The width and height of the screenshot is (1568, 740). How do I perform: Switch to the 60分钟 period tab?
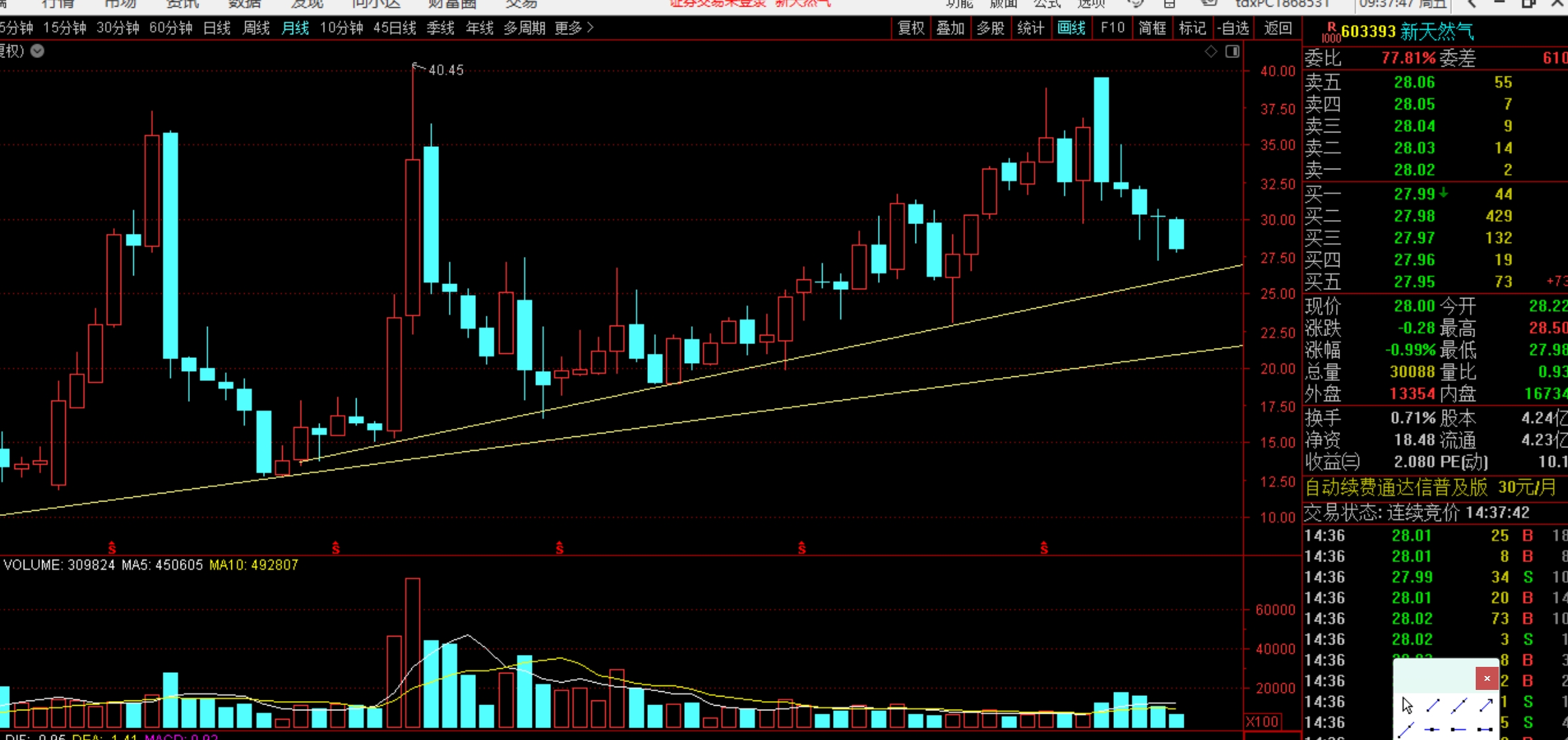tap(171, 28)
